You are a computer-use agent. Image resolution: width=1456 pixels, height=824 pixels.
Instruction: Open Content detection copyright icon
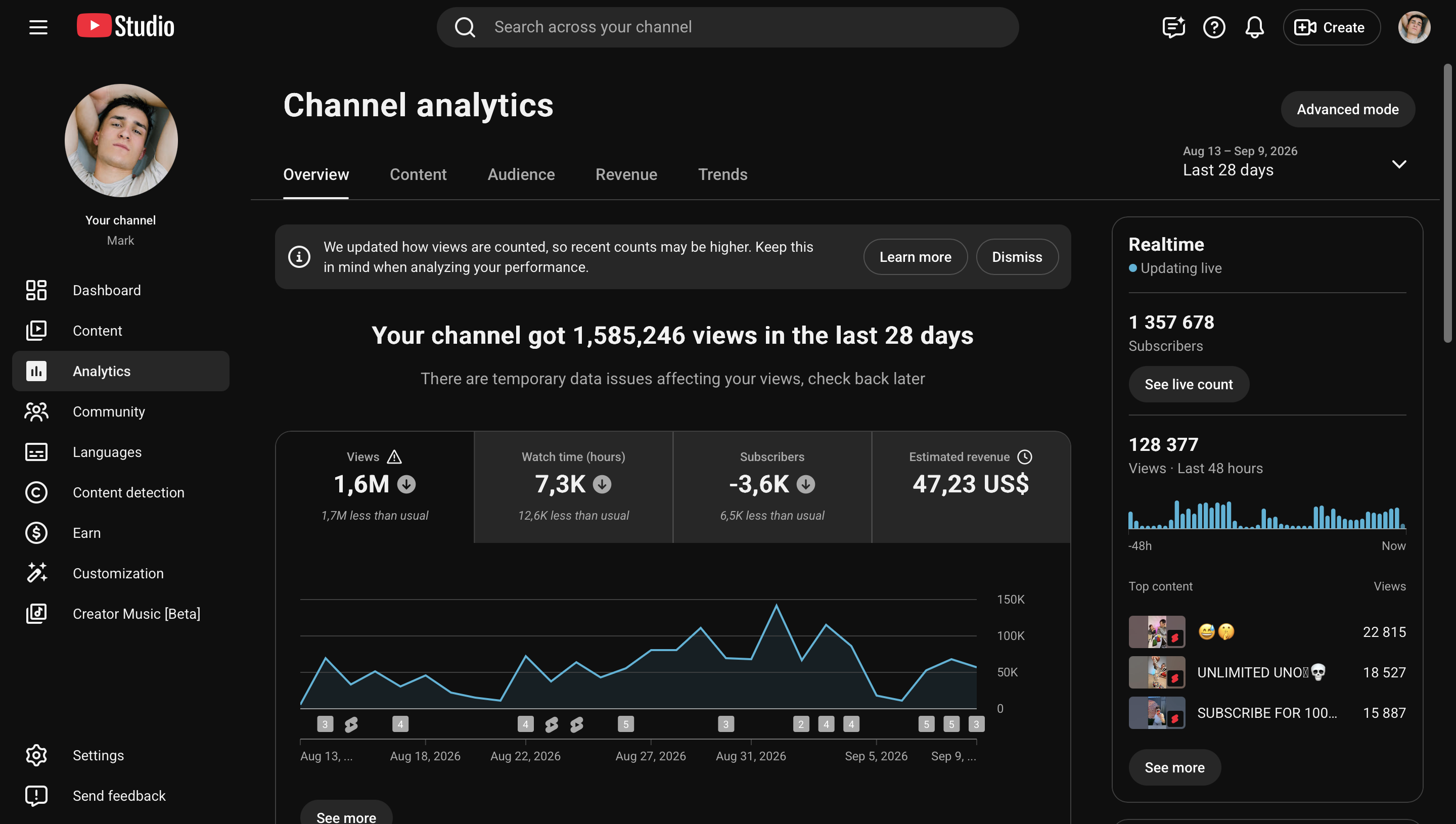tap(36, 492)
